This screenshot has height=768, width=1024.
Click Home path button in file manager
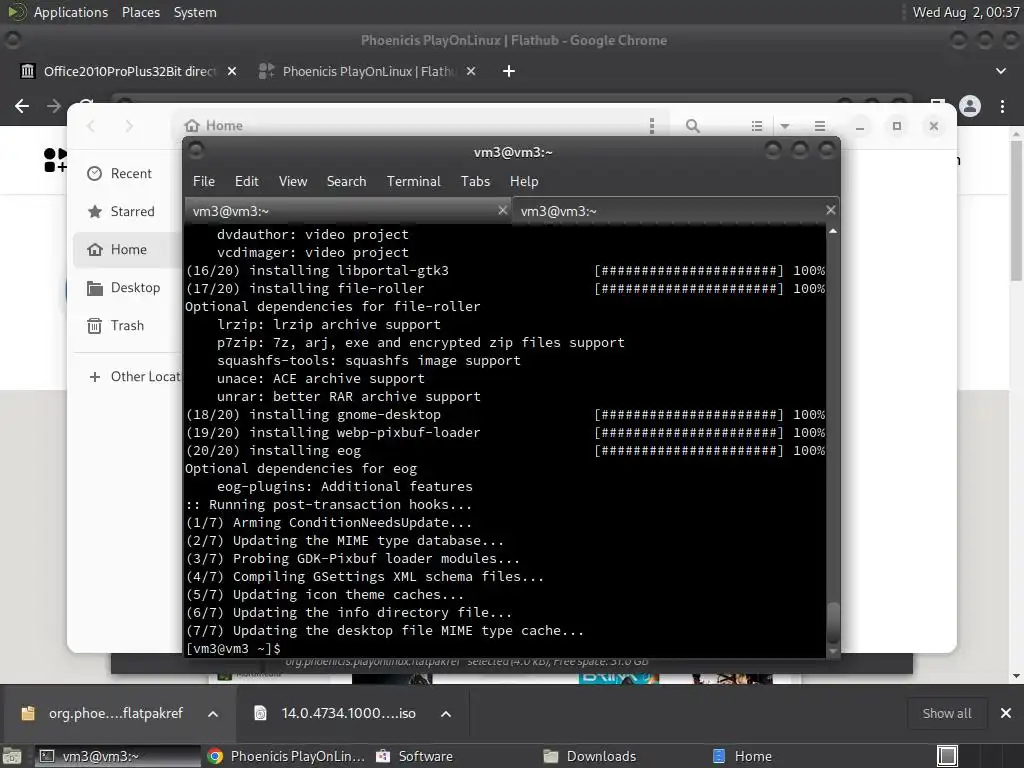coord(214,125)
